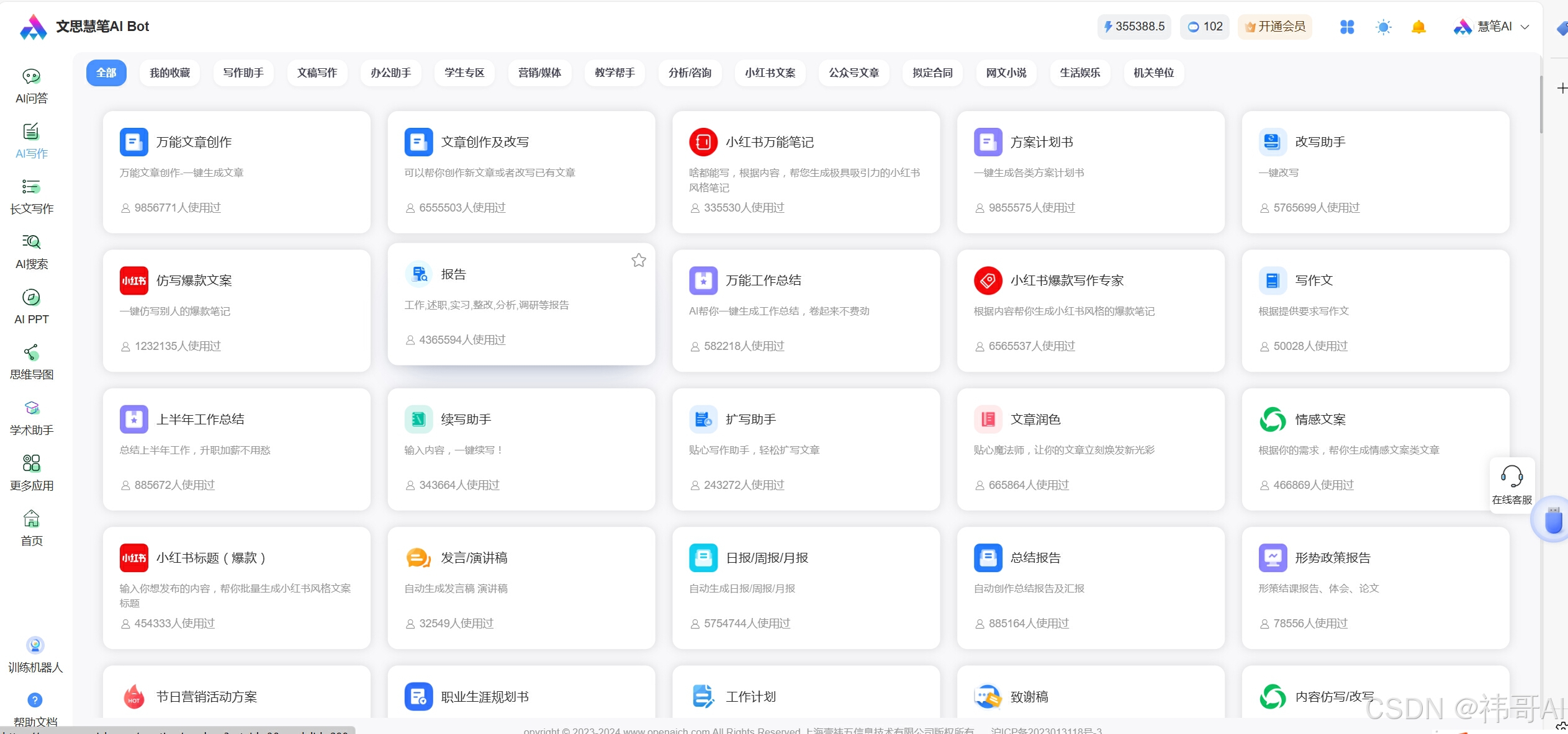The image size is (1568, 734).
Task: Click the notification bell icon
Action: point(1418,27)
